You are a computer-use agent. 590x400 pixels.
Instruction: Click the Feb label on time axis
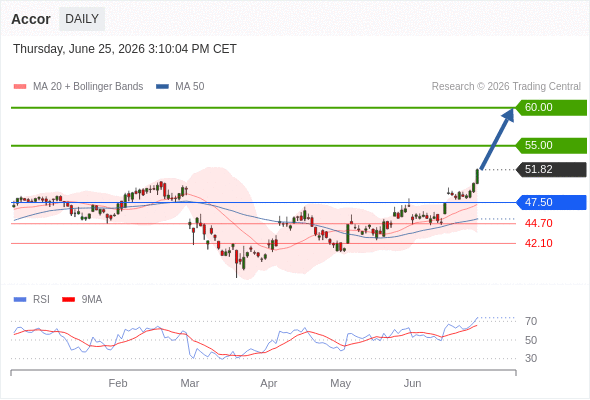pyautogui.click(x=118, y=383)
